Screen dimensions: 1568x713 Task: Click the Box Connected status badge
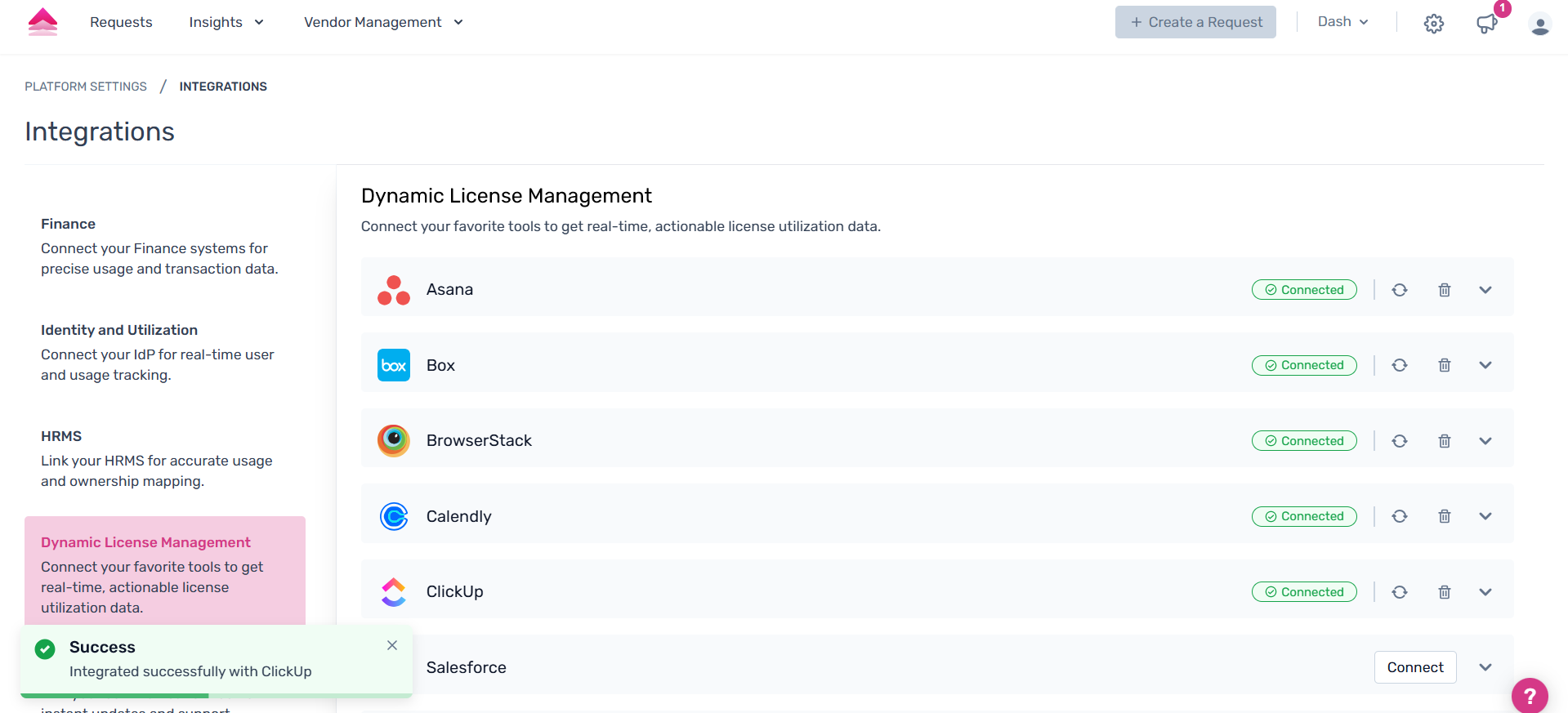pos(1304,365)
